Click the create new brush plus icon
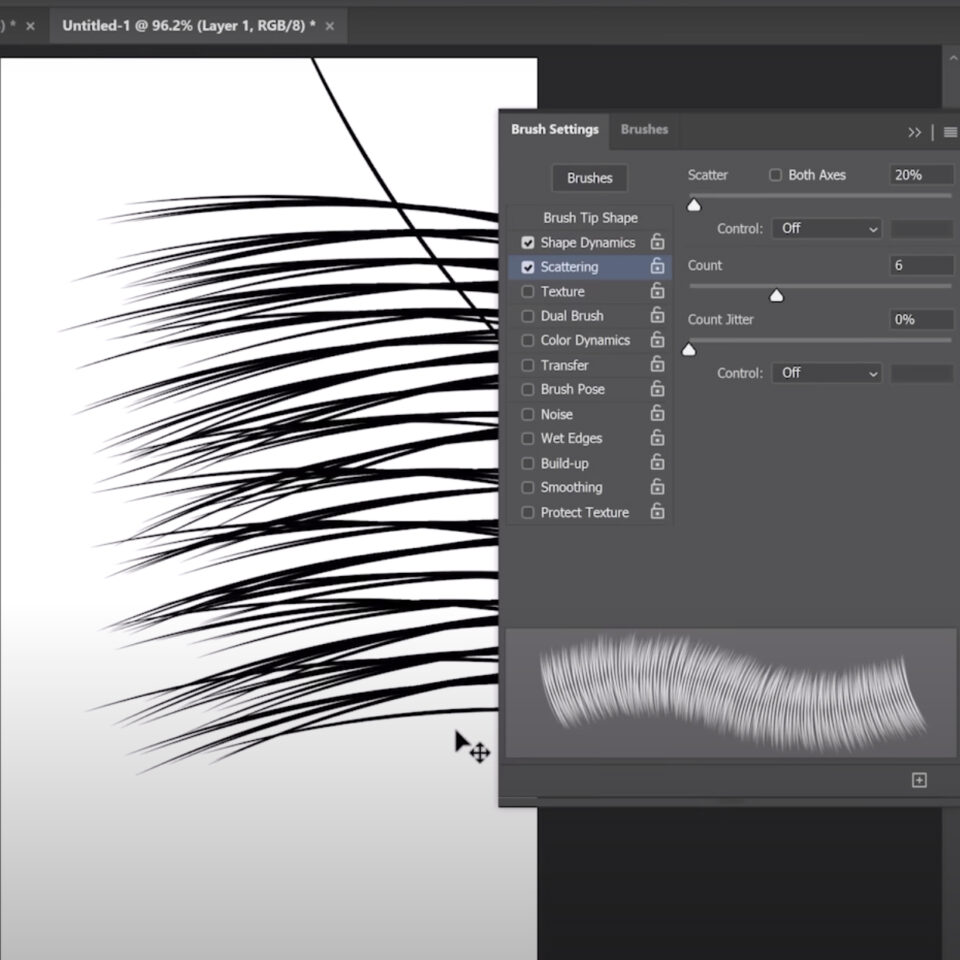 coord(919,780)
